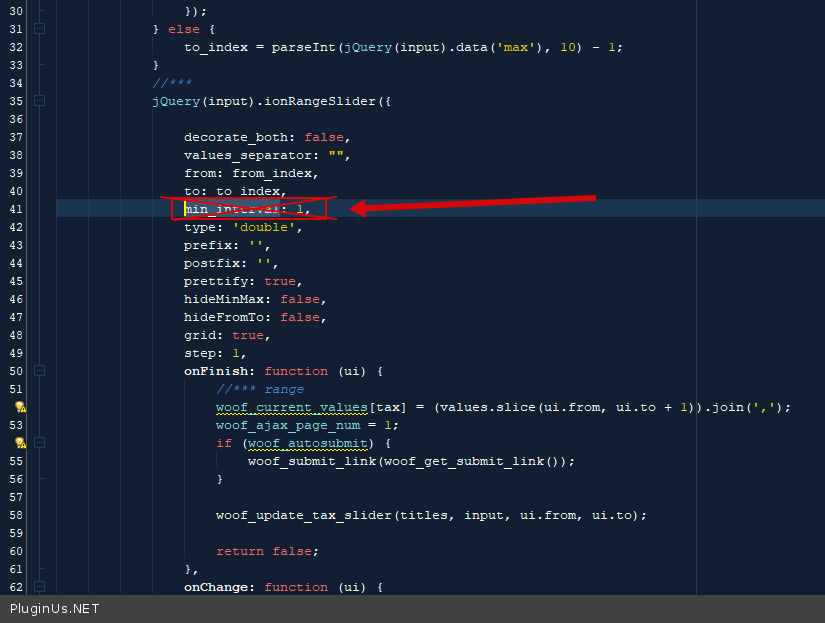825x623 pixels.
Task: Click the warning hint icon beside woof_autosubmit line
Action: [20, 443]
